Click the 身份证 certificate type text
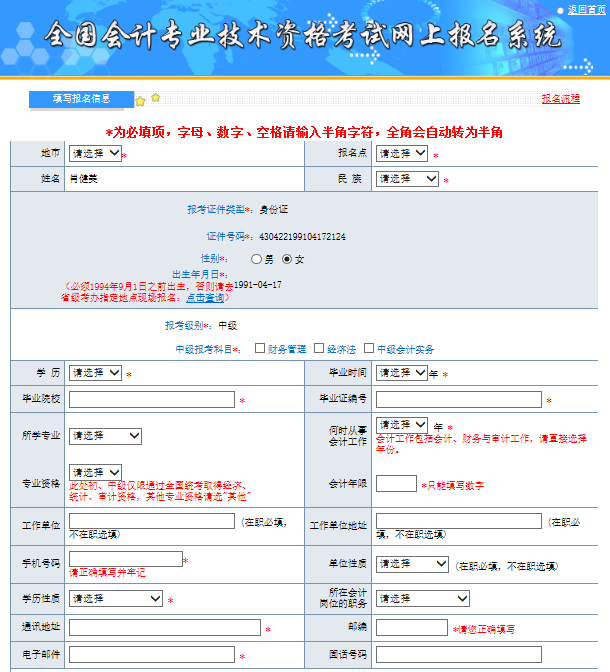 pos(273,210)
